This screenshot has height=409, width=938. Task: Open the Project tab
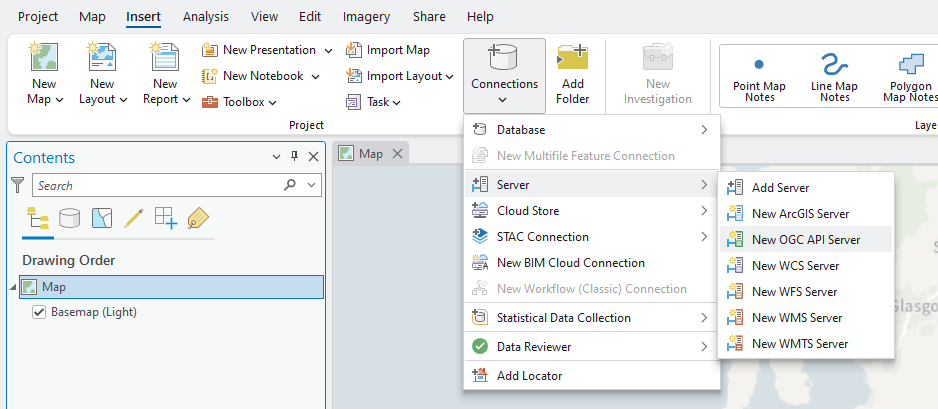pyautogui.click(x=38, y=17)
